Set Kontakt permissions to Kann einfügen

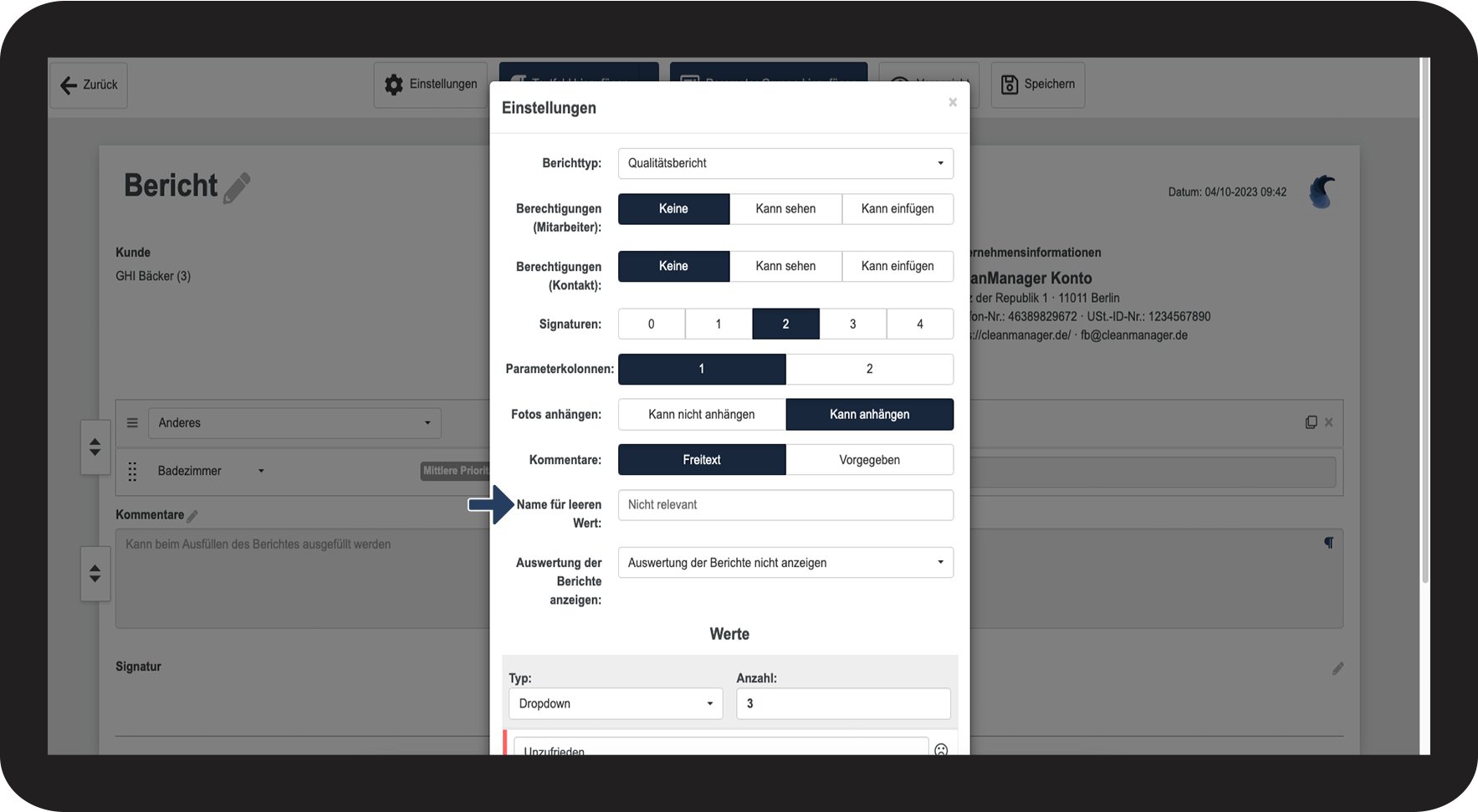pyautogui.click(x=898, y=266)
